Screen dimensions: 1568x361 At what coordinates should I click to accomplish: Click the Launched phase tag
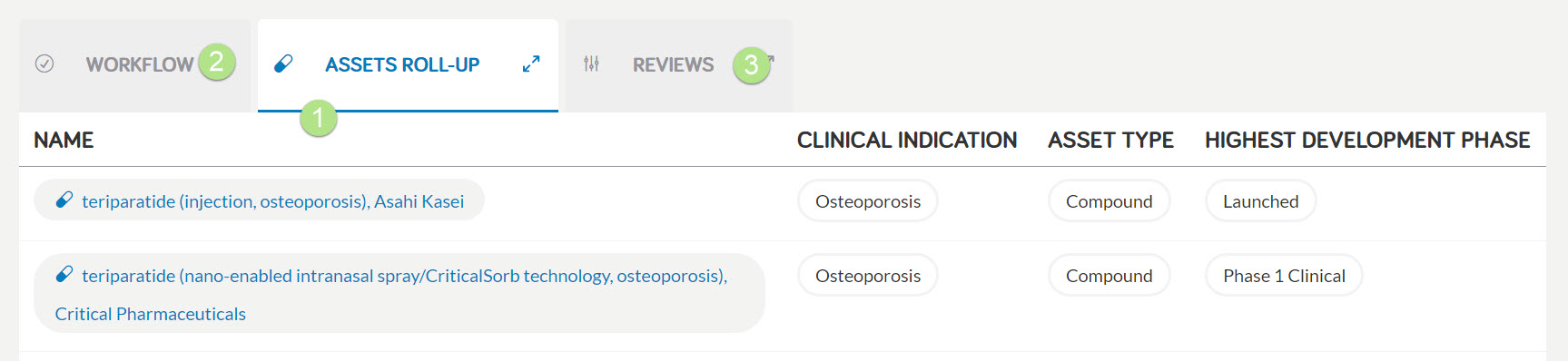click(1261, 200)
